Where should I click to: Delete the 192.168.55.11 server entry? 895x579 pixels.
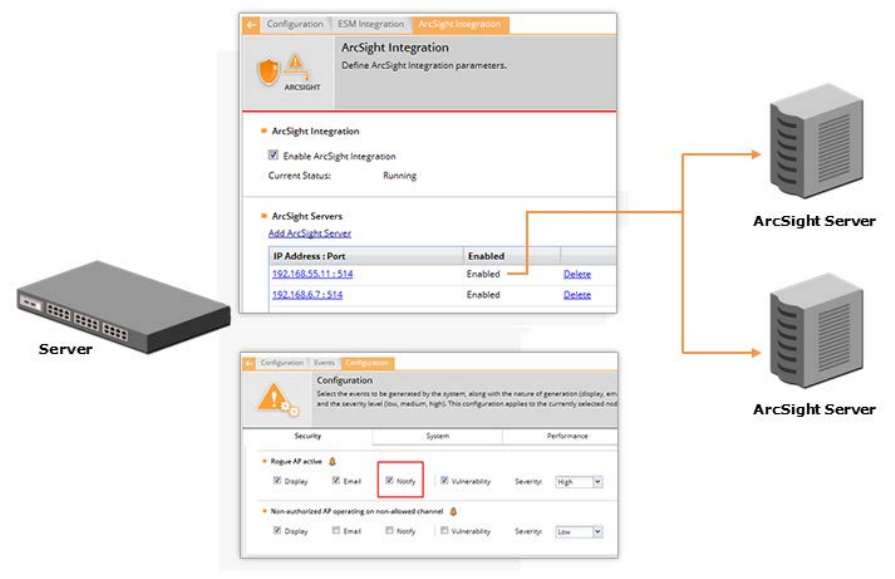(577, 274)
